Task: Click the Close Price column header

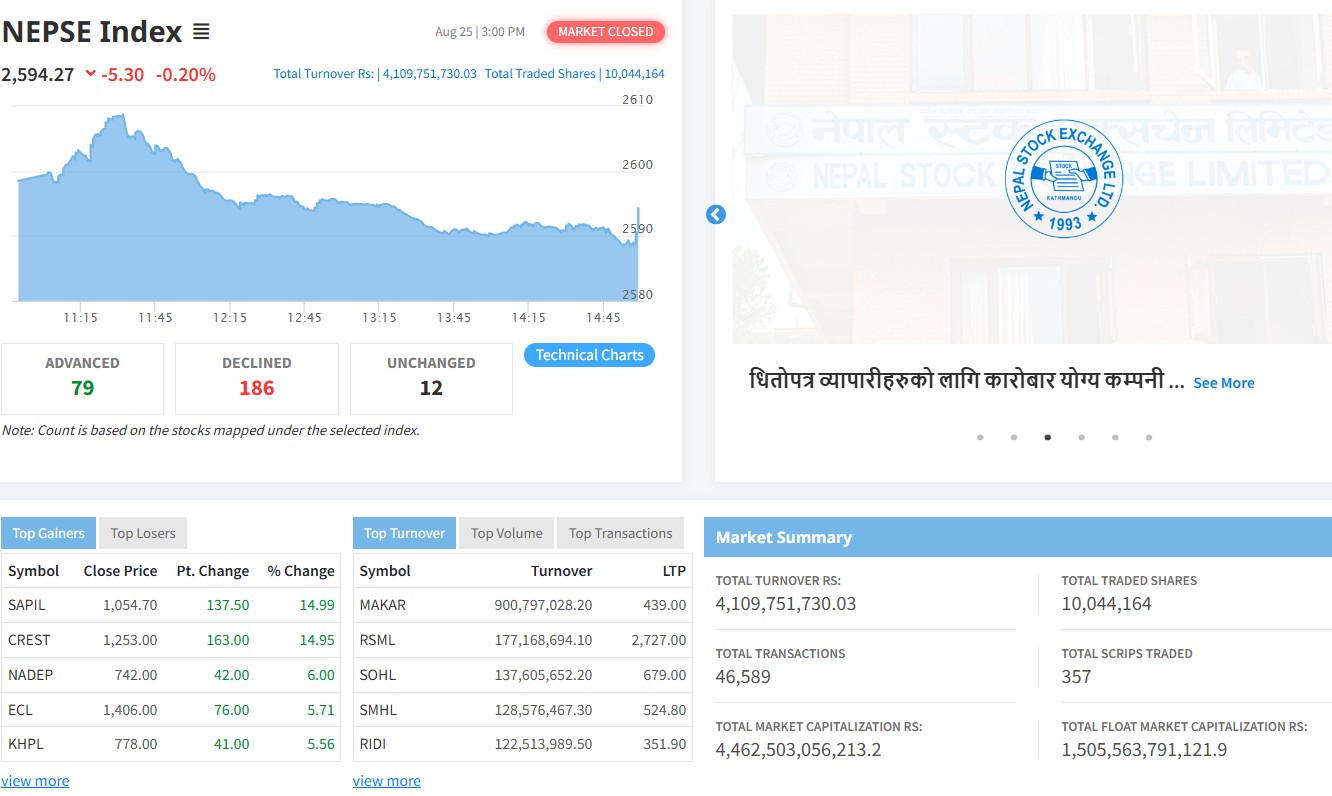Action: click(x=121, y=571)
